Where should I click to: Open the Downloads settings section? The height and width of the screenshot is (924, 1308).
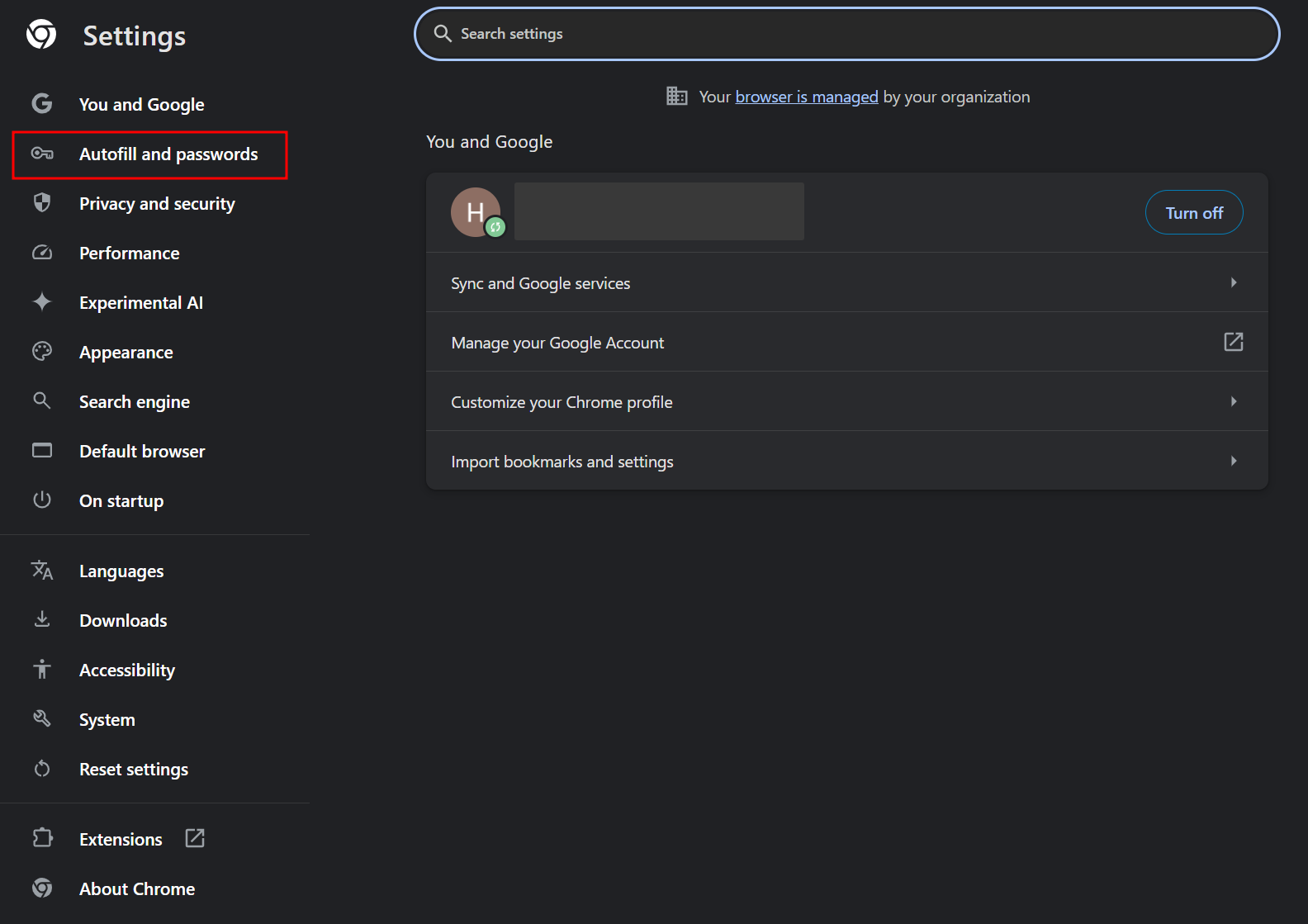[x=123, y=621]
